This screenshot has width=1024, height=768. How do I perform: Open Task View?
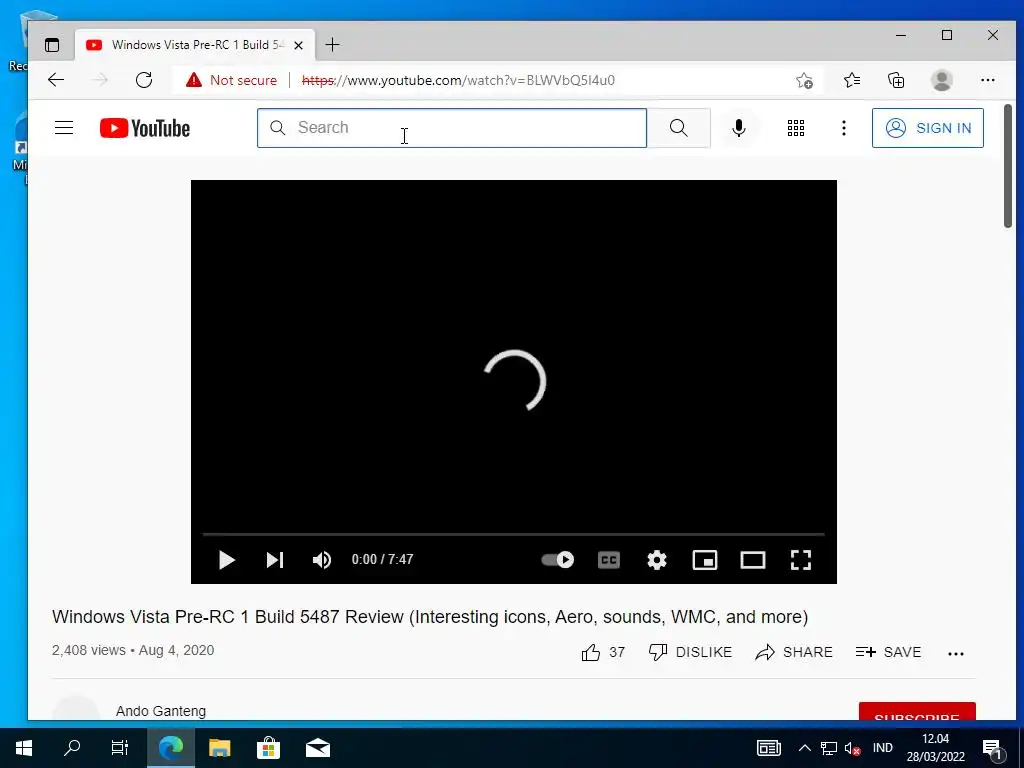[120, 748]
